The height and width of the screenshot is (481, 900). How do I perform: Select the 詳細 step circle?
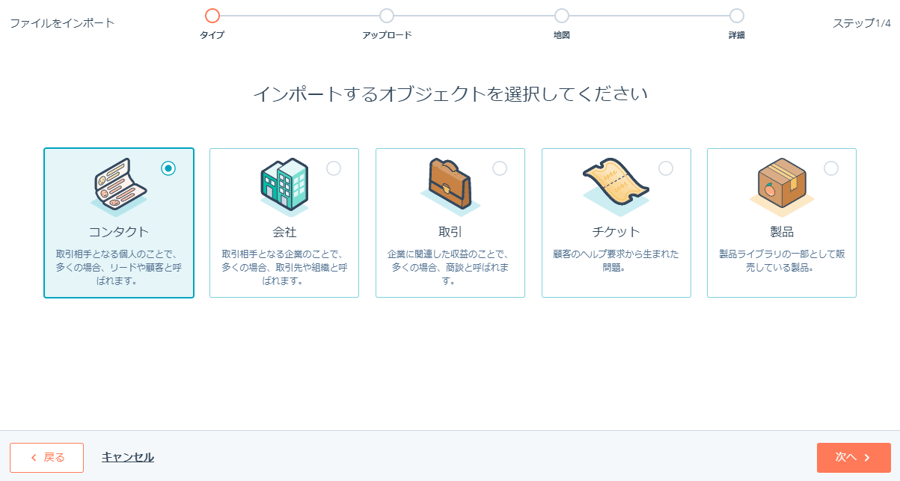(x=737, y=16)
